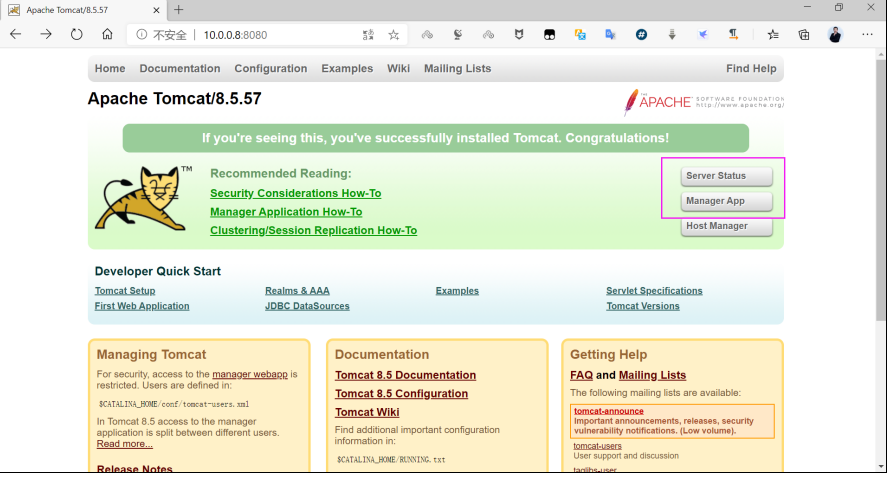This screenshot has width=890, height=488.
Task: Open Configuration in the navigation bar
Action: 271,69
